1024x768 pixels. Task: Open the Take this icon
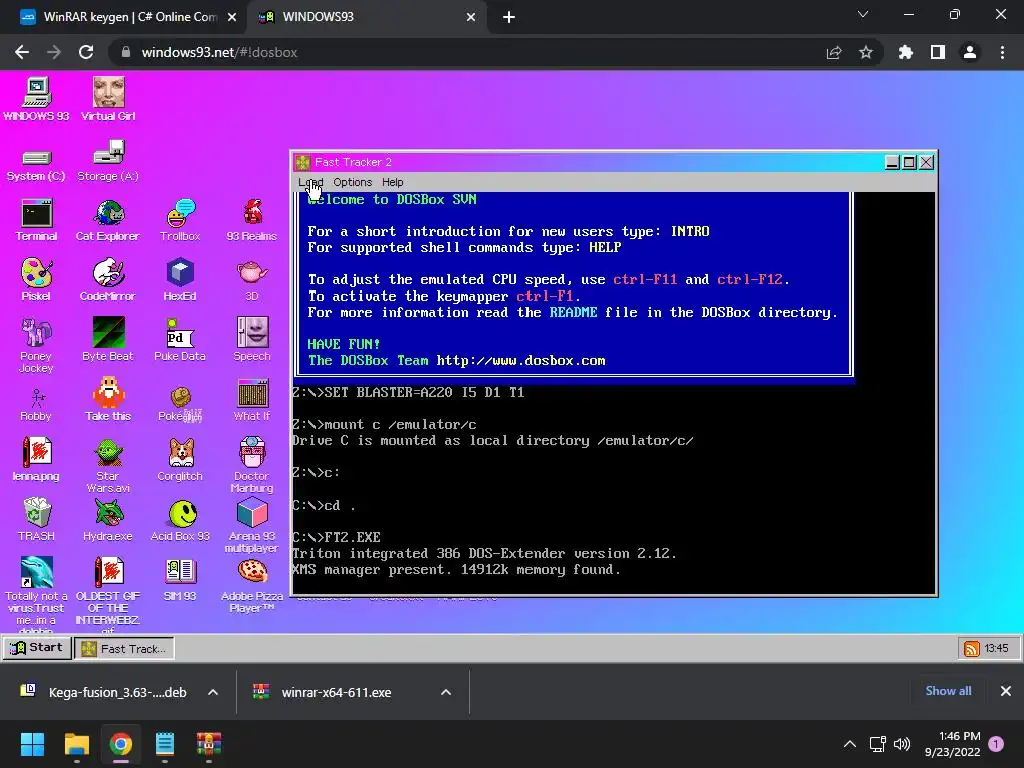point(108,400)
